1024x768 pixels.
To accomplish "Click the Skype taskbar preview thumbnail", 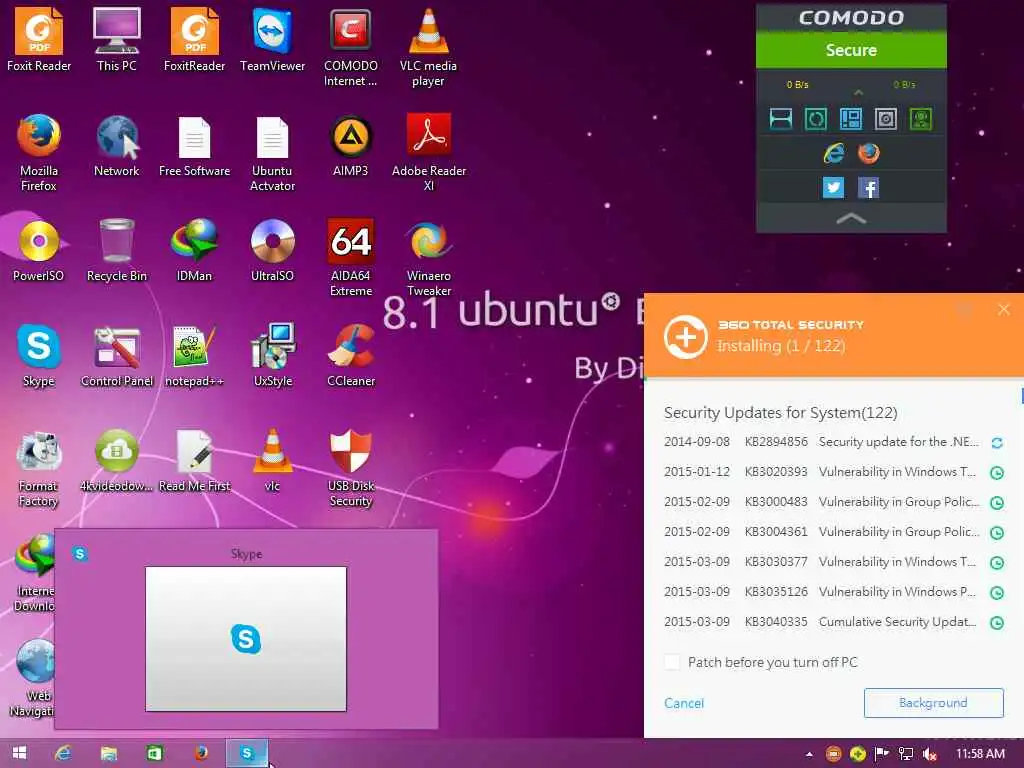I will (x=246, y=639).
